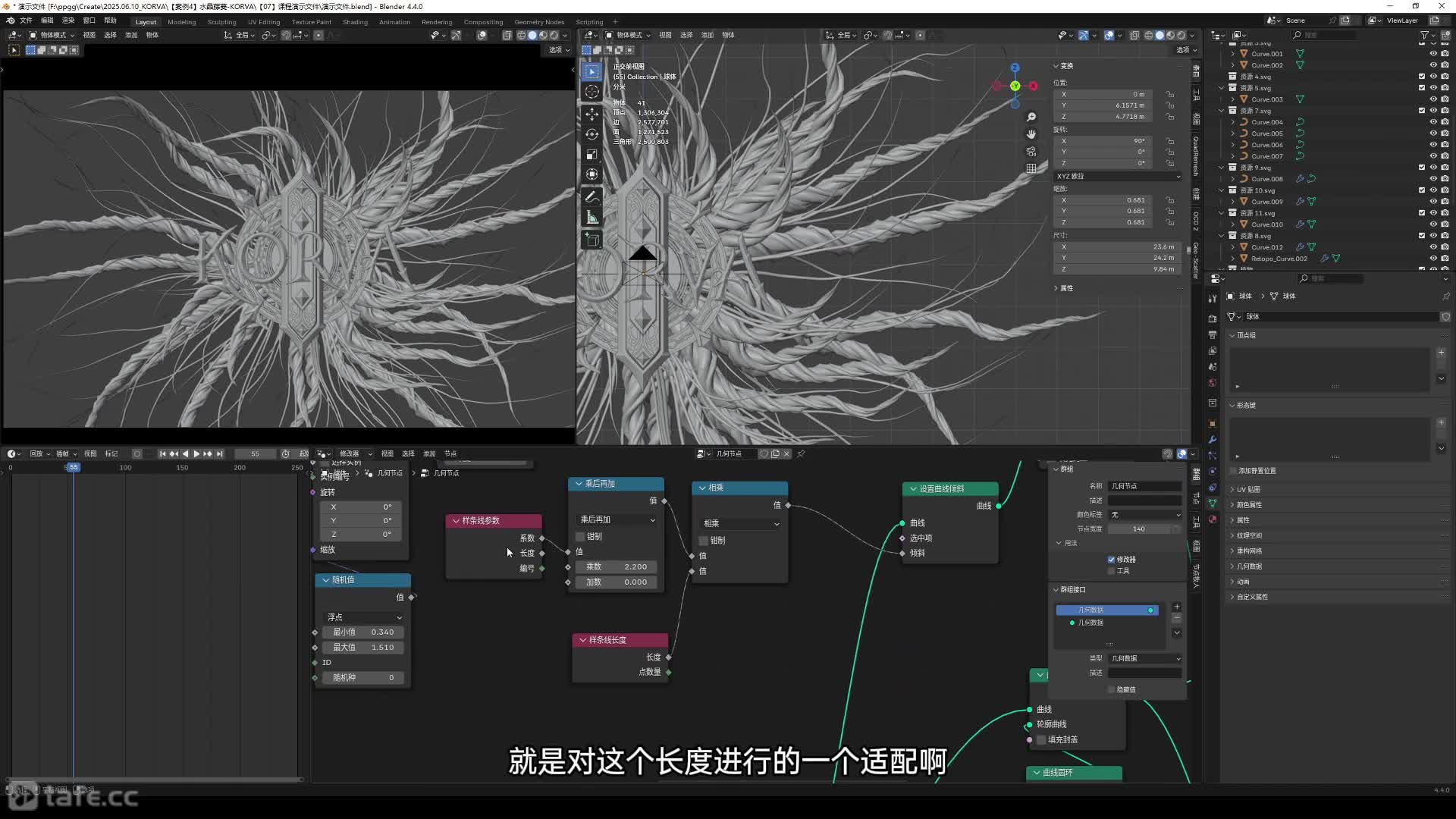Image resolution: width=1456 pixels, height=819 pixels.
Task: Adjust the 最小值 0.340 slider
Action: [363, 632]
